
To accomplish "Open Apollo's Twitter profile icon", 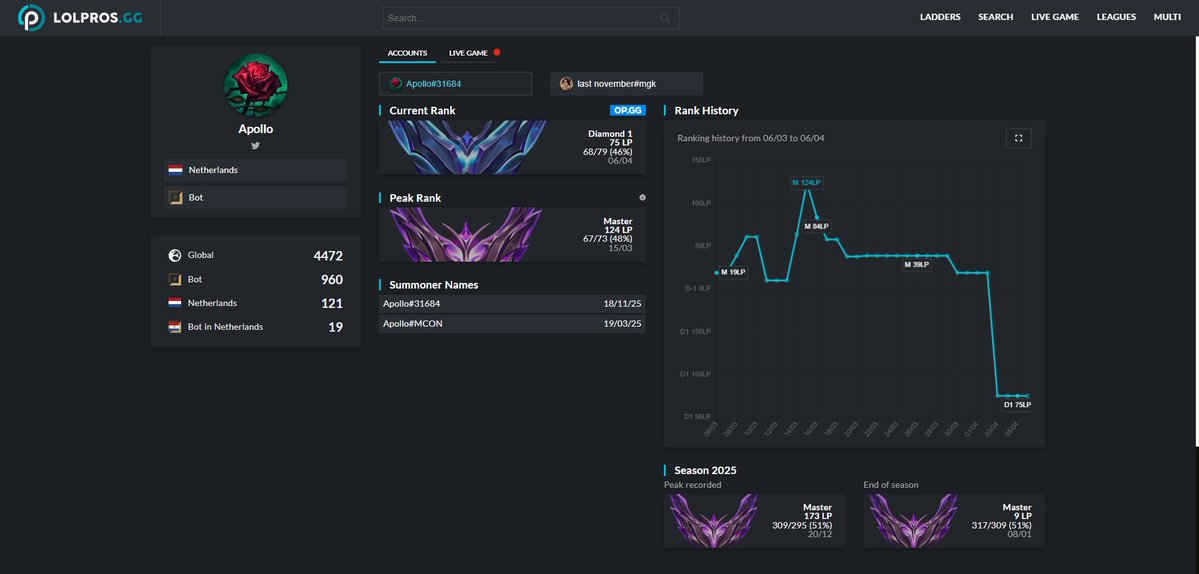I will coord(255,145).
